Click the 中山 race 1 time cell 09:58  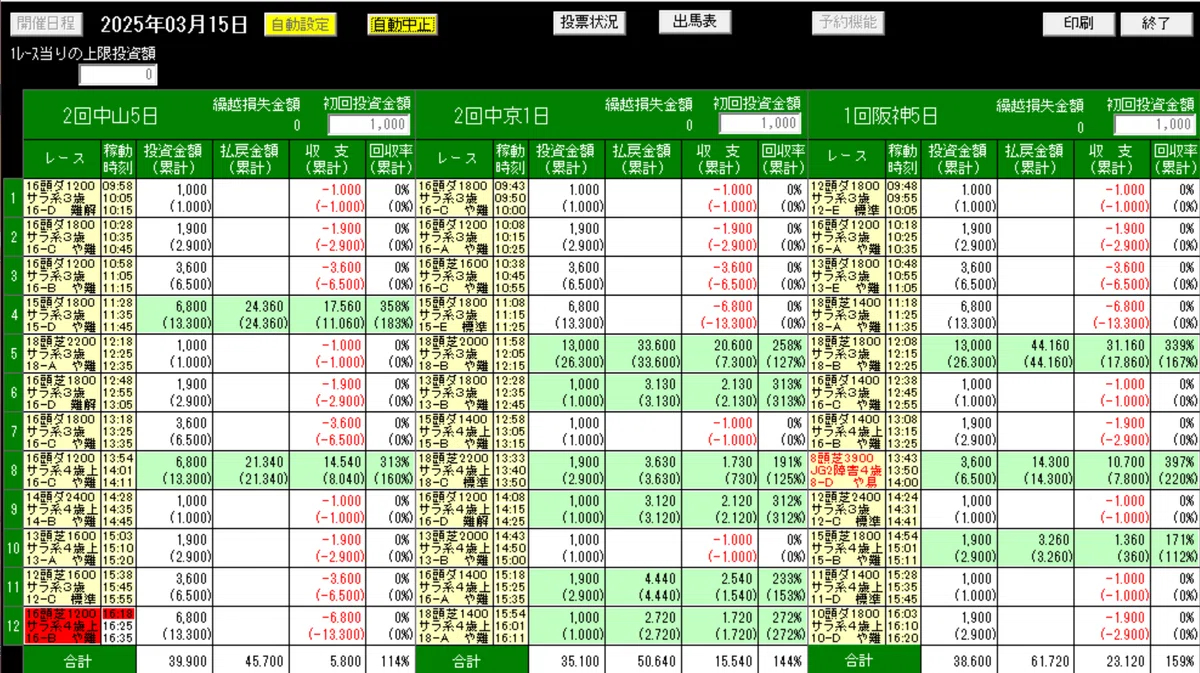coord(117,198)
